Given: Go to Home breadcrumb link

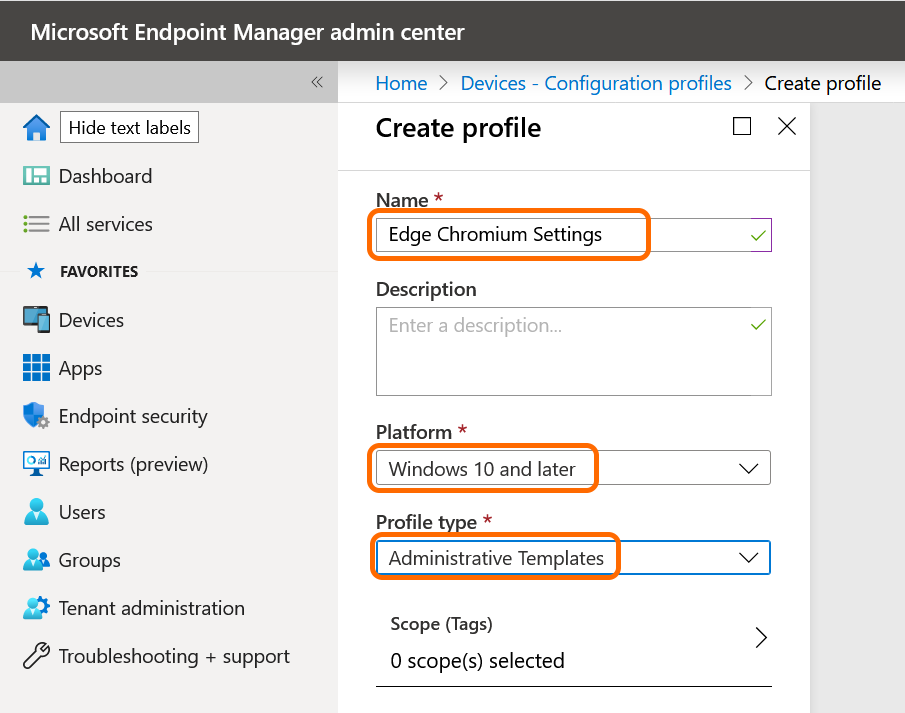Looking at the screenshot, I should [401, 84].
